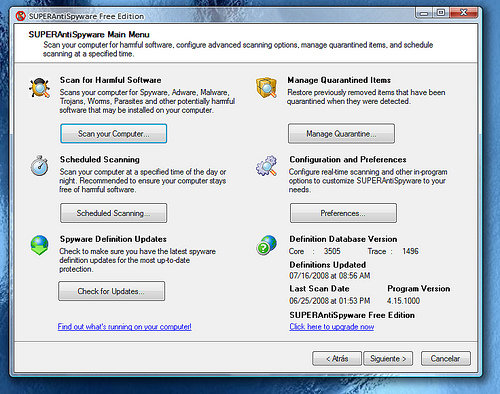Select the 'Spyware Definition Updates' heading
The image size is (500, 394).
113,239
